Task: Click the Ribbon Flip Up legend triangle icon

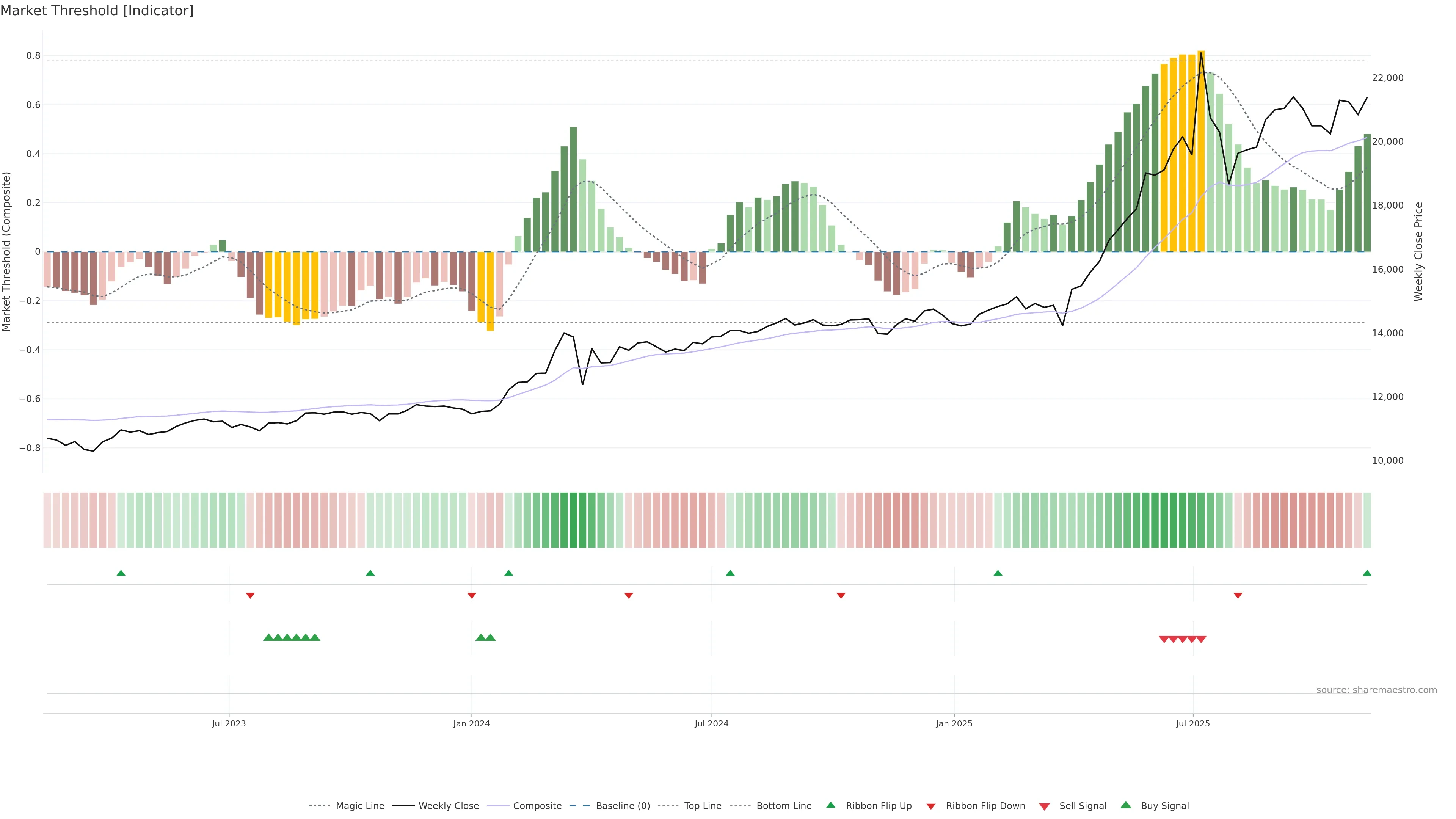Action: (830, 805)
